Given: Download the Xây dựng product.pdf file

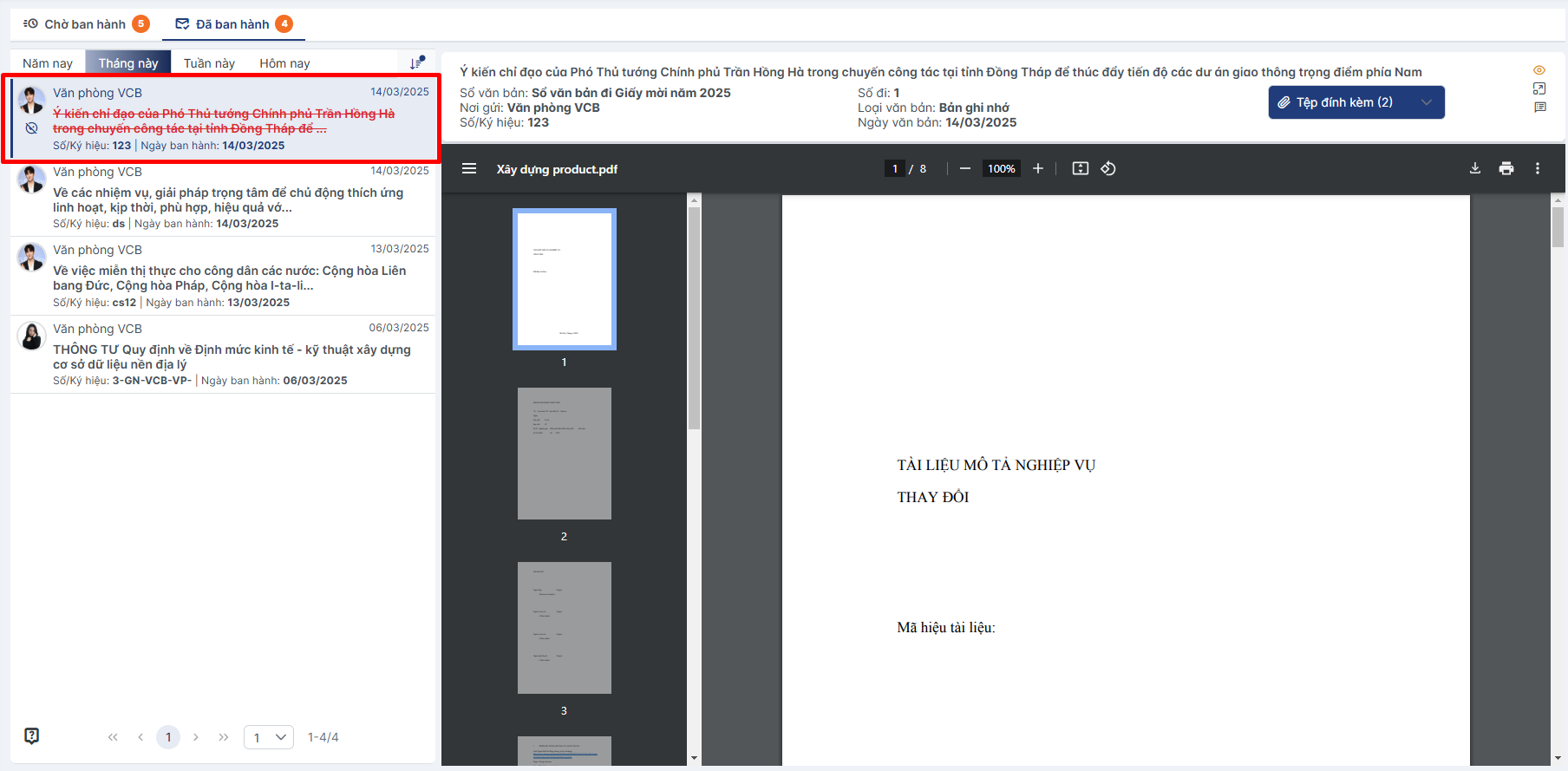Looking at the screenshot, I should 1475,168.
